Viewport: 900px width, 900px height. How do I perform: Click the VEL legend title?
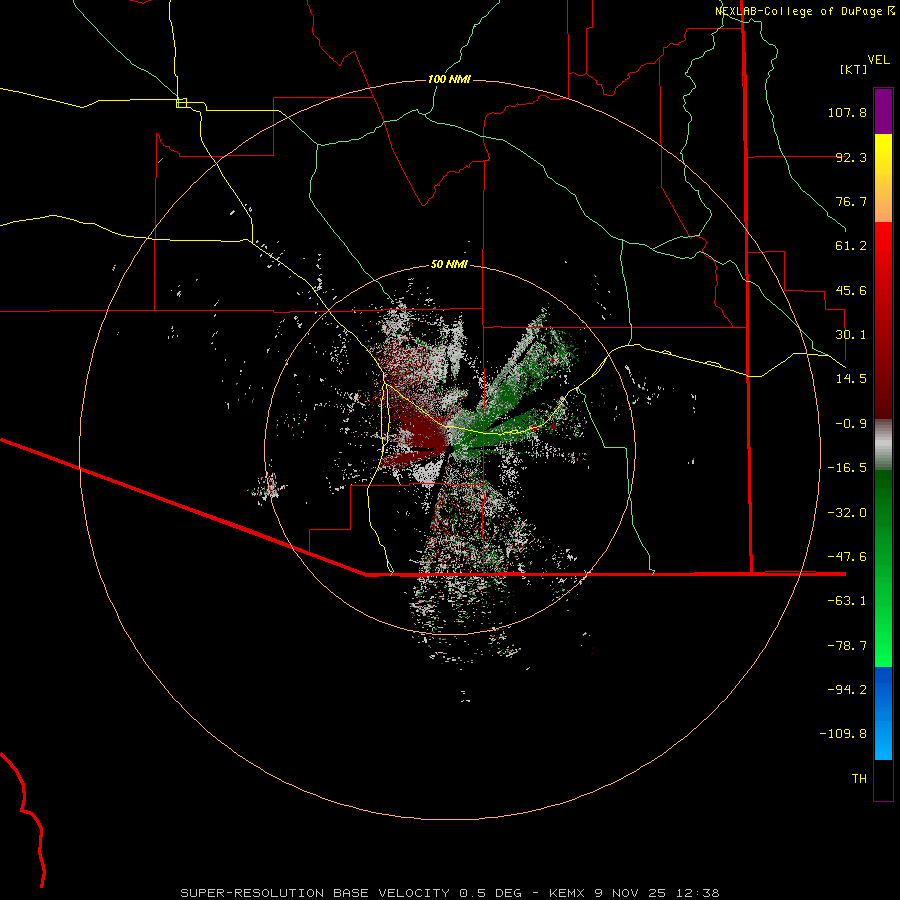click(878, 60)
